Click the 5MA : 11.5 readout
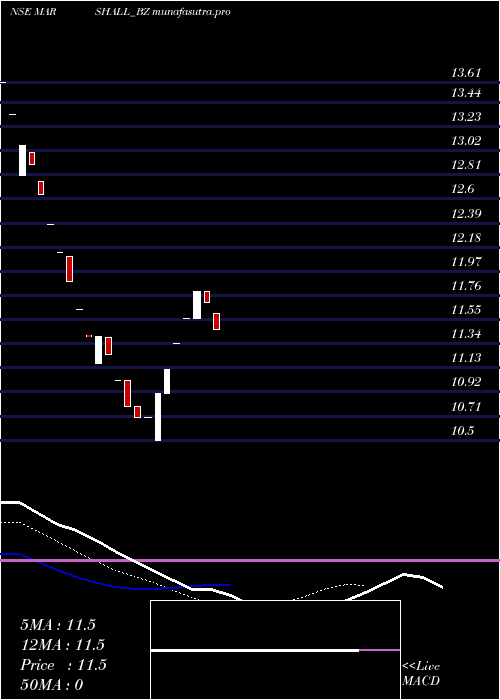Image resolution: width=500 pixels, height=700 pixels. pos(58,625)
